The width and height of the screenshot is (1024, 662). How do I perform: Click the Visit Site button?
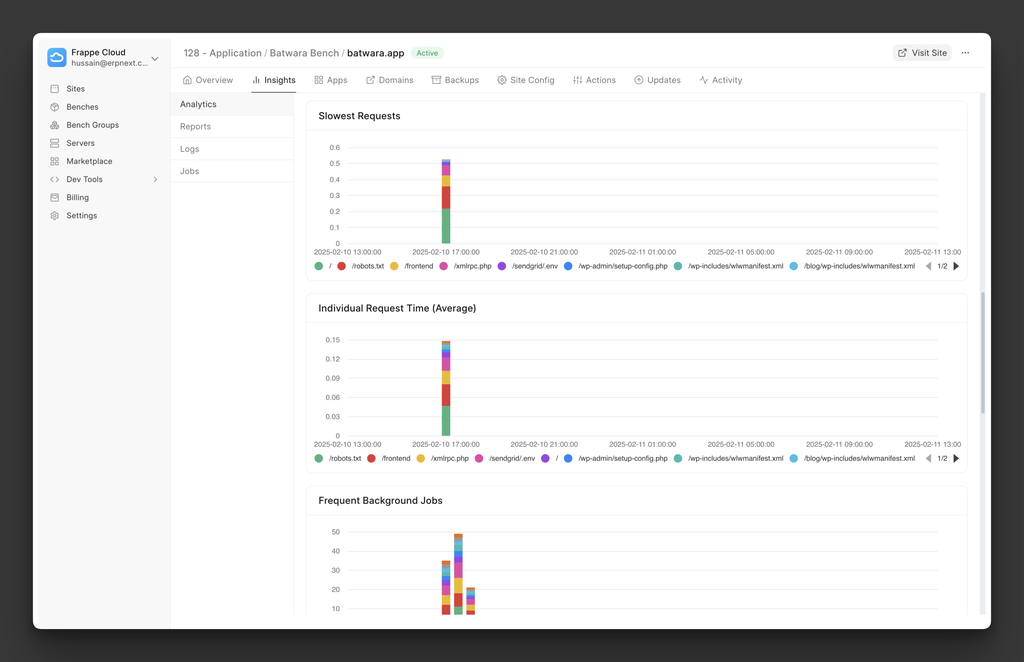point(921,53)
